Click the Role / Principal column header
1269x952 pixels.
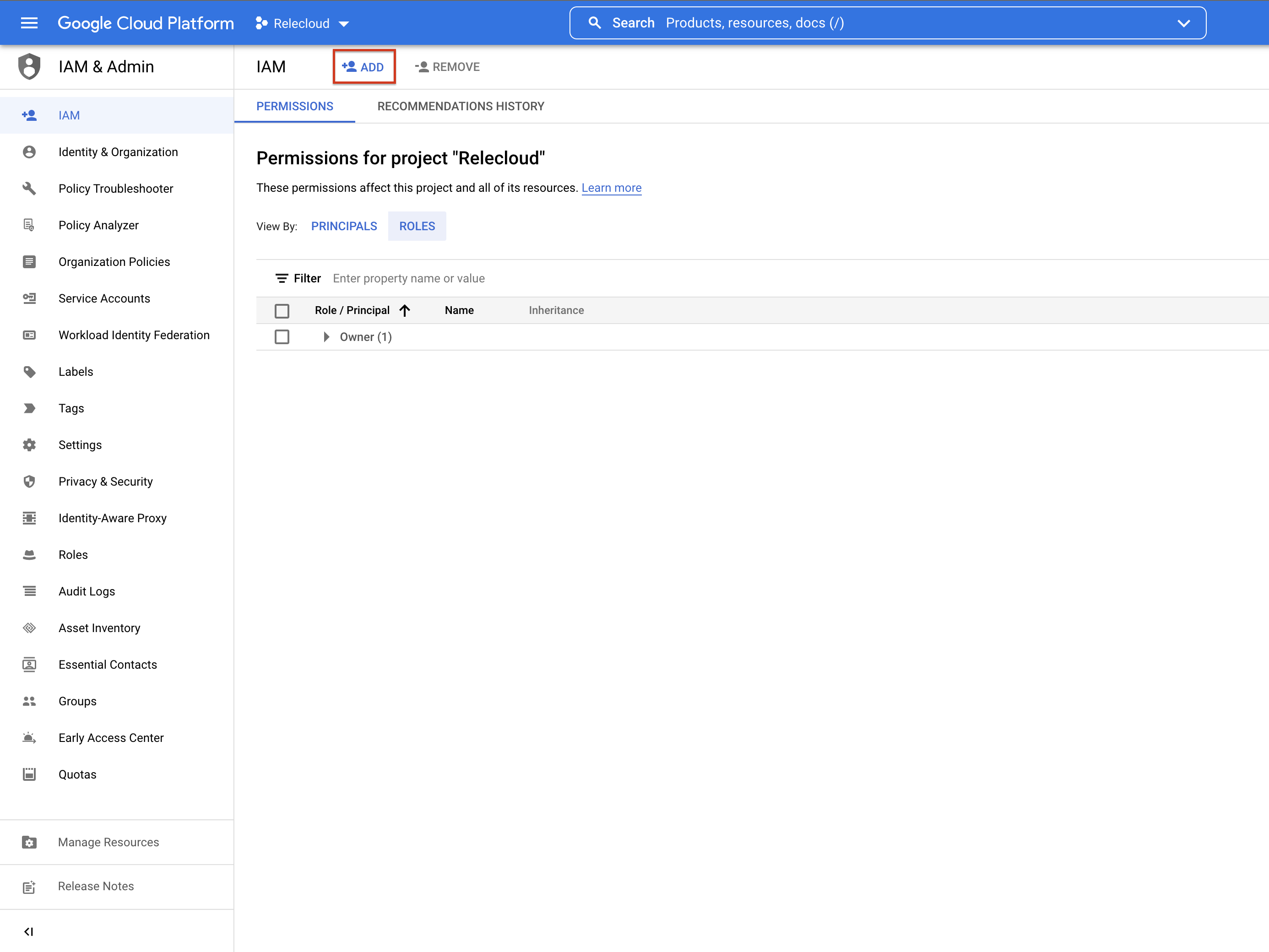click(x=352, y=311)
